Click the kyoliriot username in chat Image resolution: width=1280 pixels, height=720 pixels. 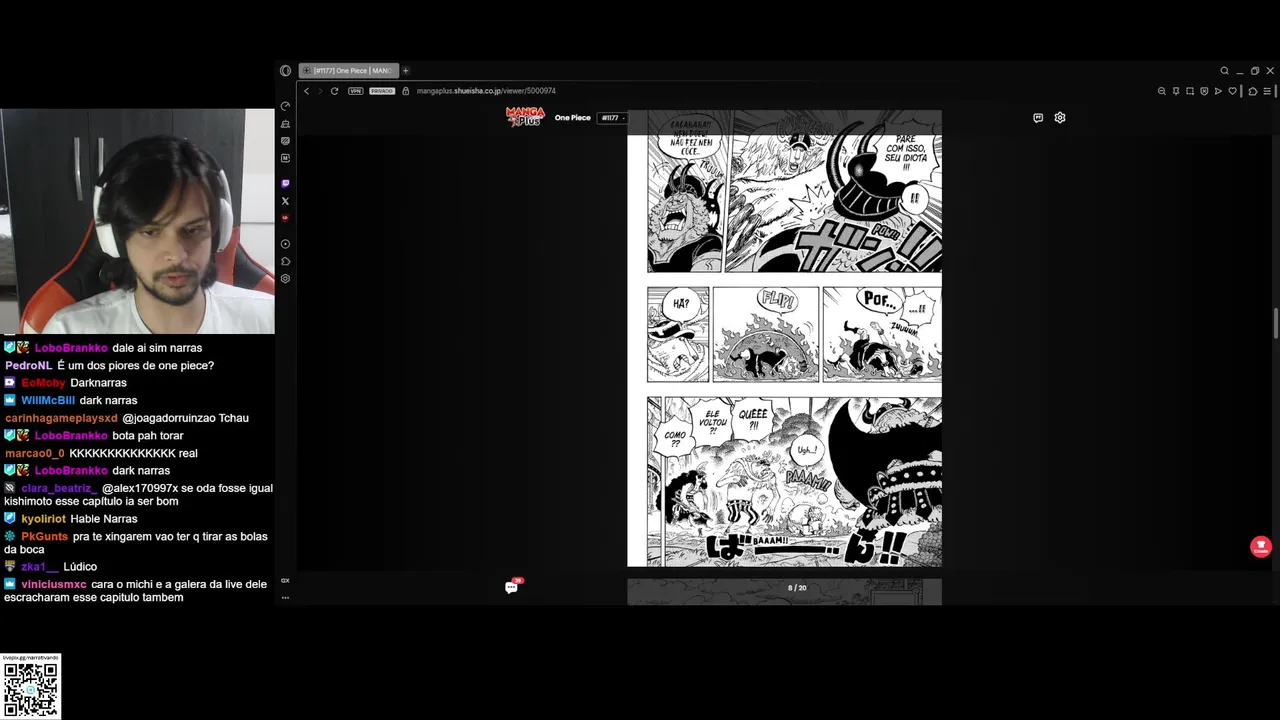coord(43,519)
